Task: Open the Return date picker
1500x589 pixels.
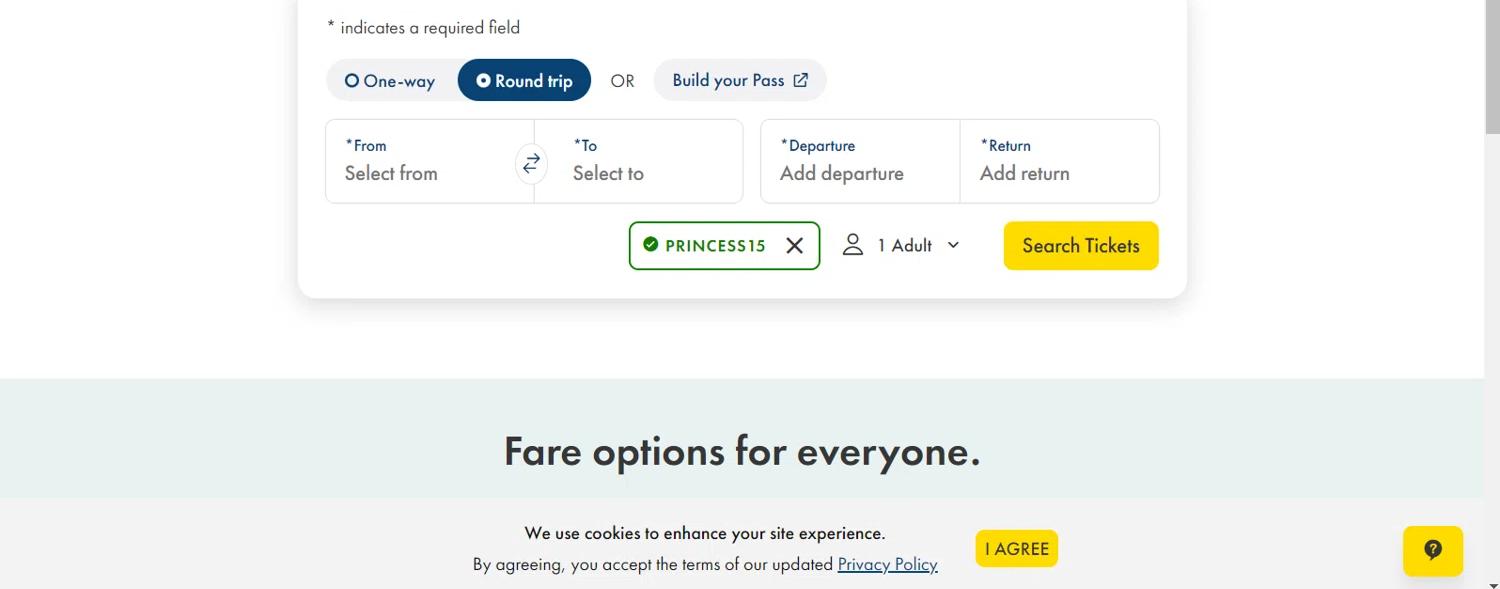Action: tap(1060, 161)
